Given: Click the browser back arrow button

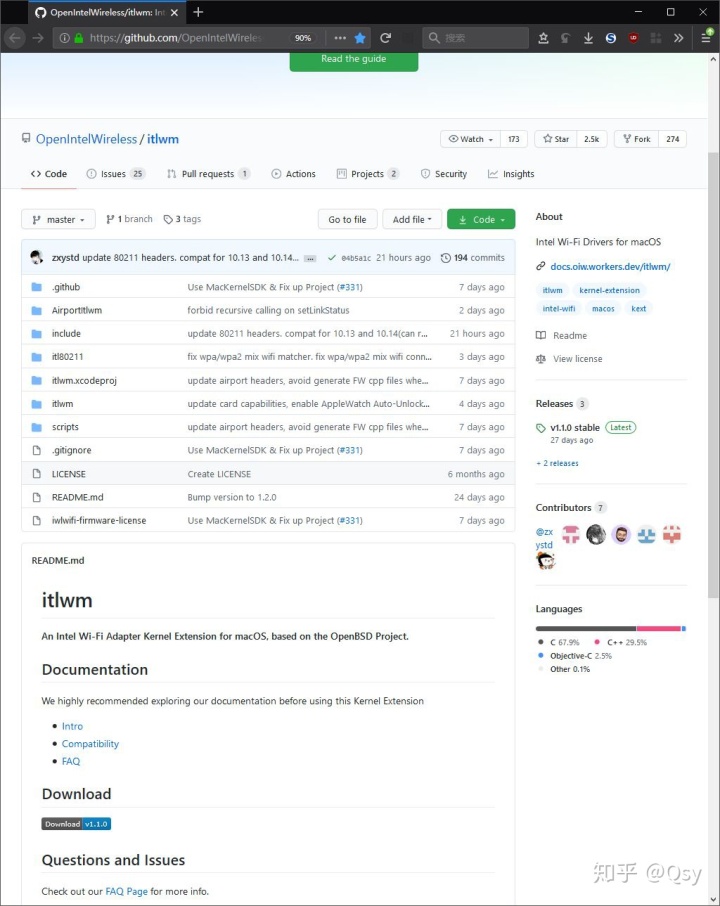Looking at the screenshot, I should tap(14, 38).
